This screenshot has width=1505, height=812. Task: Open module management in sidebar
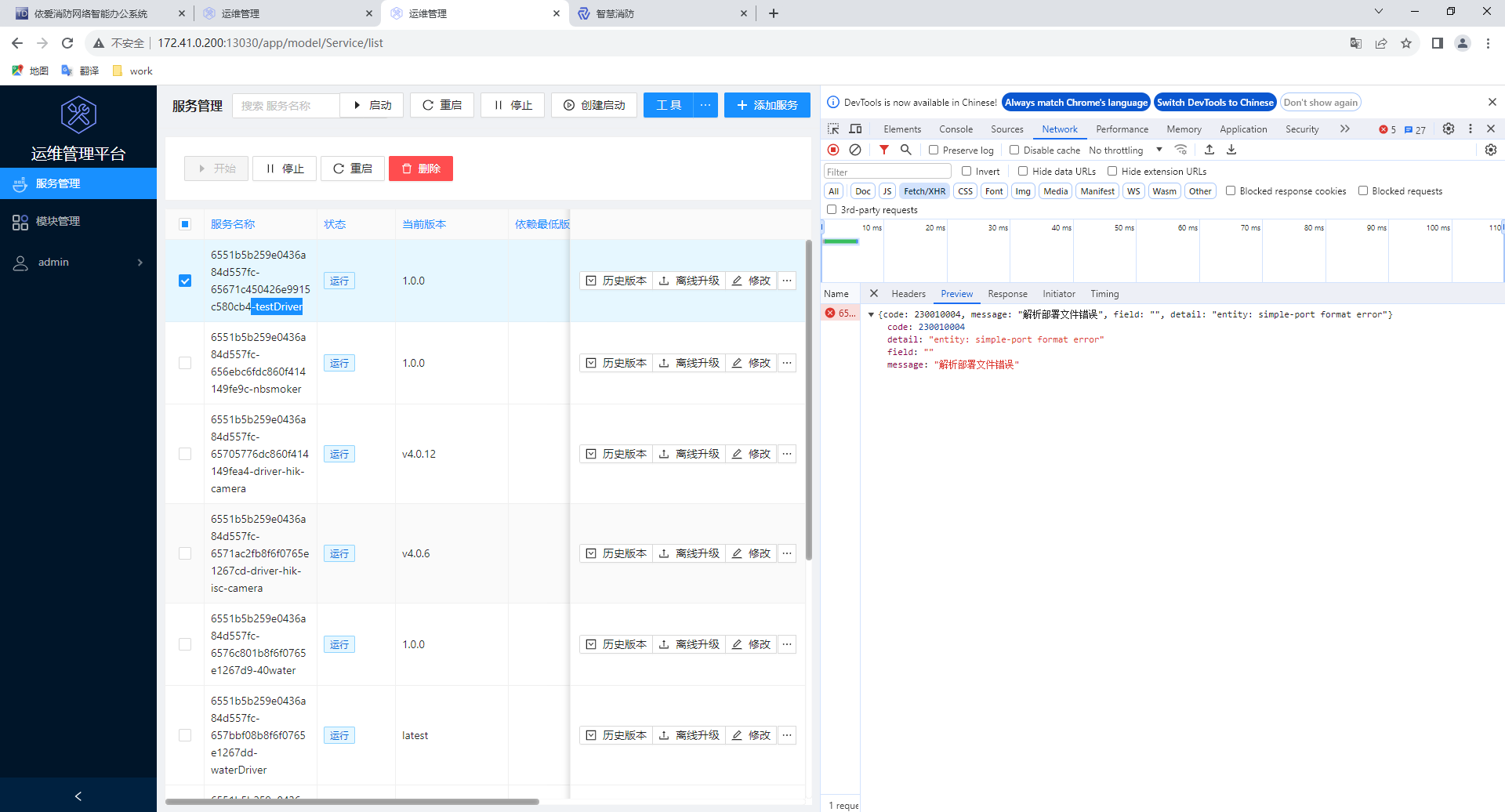pos(78,222)
